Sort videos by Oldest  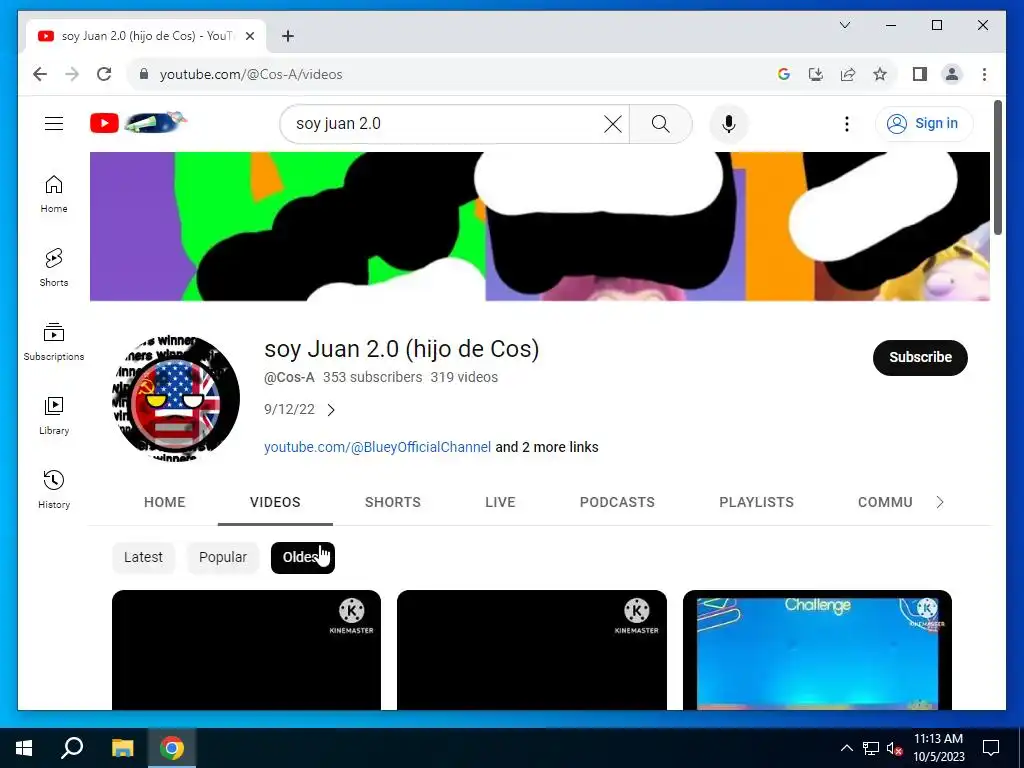(302, 557)
